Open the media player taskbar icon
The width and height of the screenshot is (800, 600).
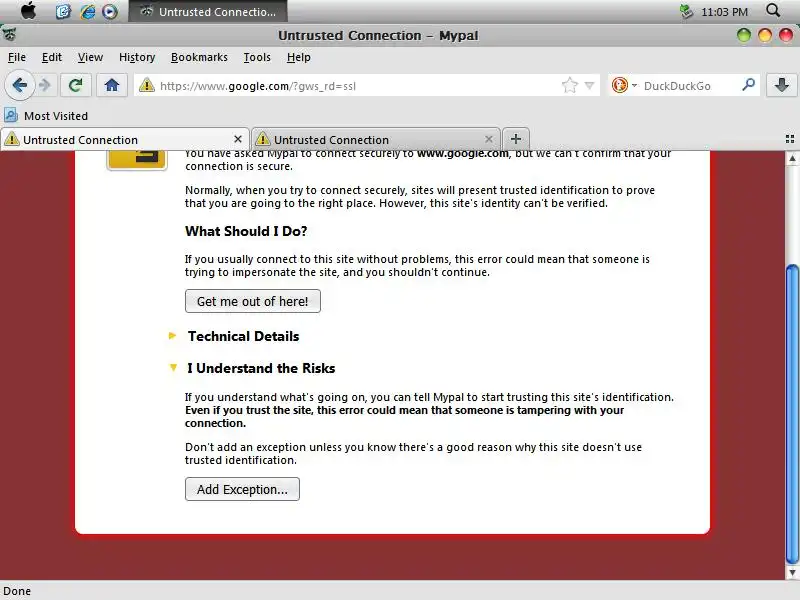110,11
